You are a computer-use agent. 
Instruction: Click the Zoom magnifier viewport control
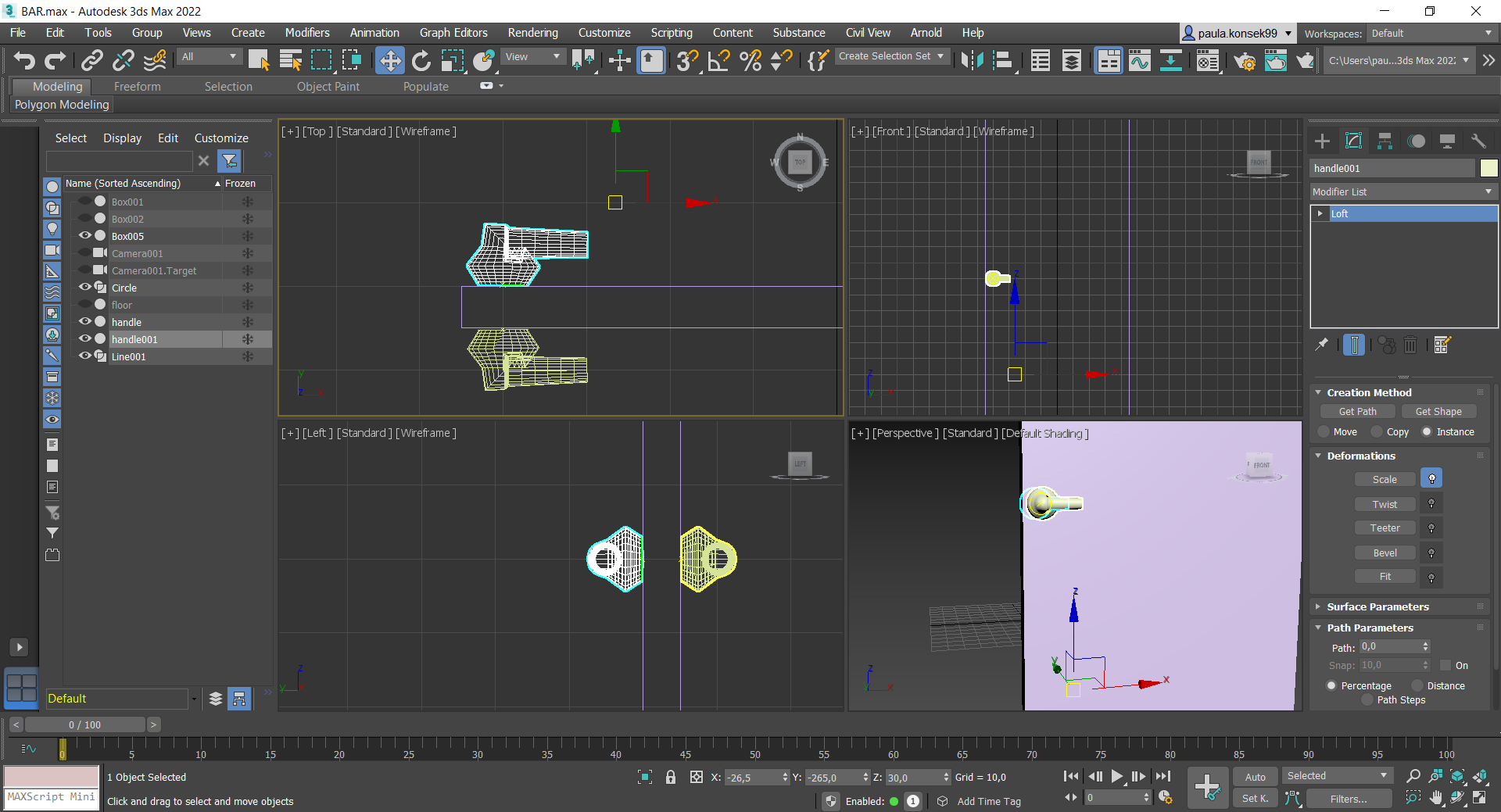point(1413,776)
